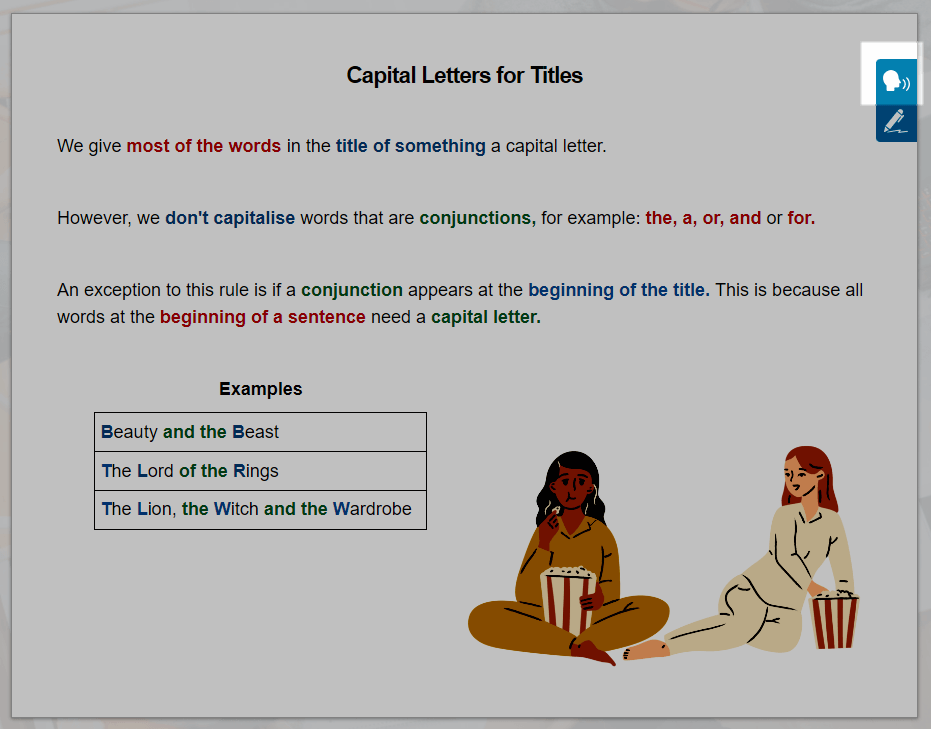Click the red word 'for.'
The image size is (931, 729).
(801, 218)
